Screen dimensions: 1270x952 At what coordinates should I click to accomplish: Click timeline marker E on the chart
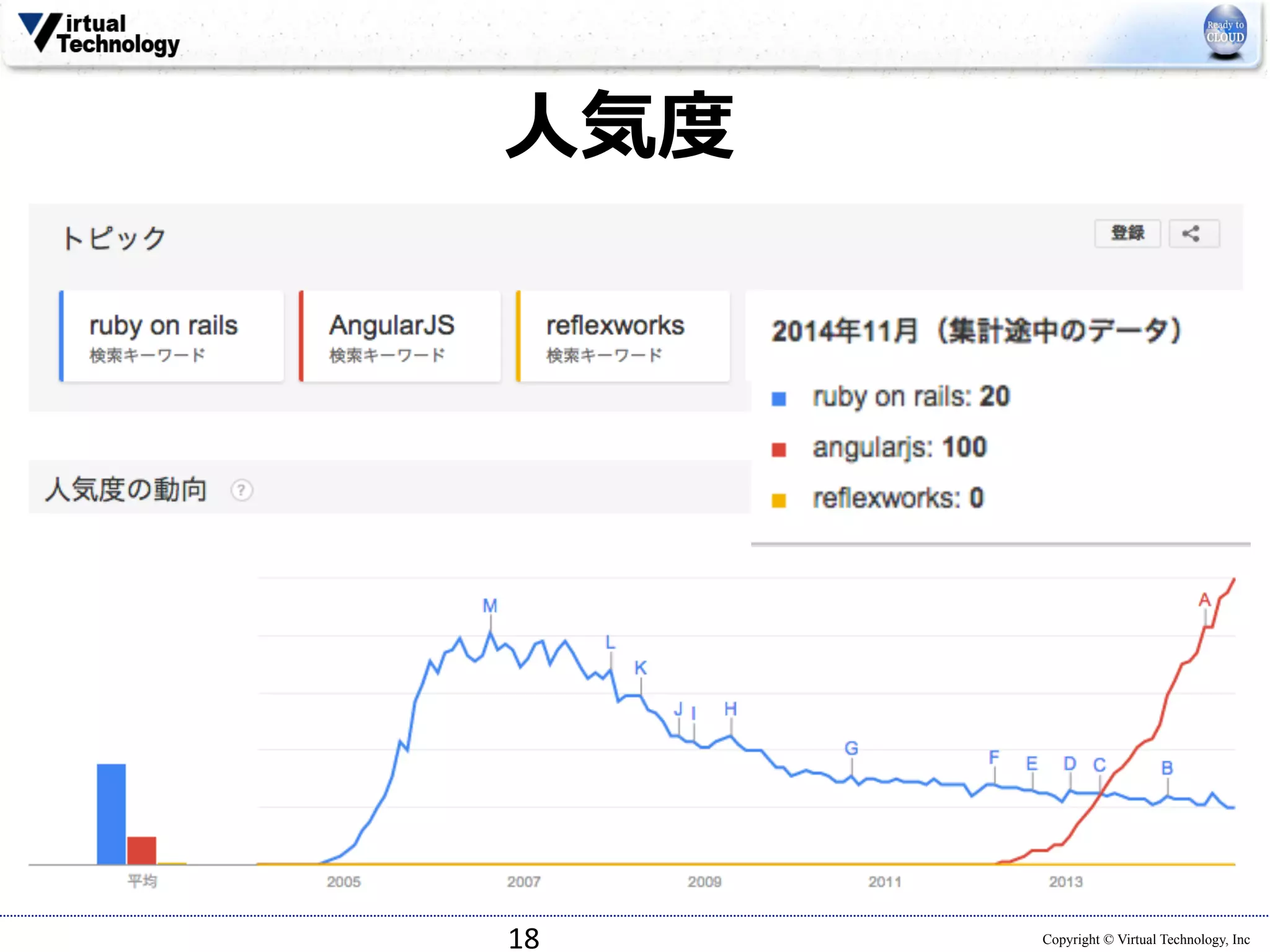(x=1032, y=764)
